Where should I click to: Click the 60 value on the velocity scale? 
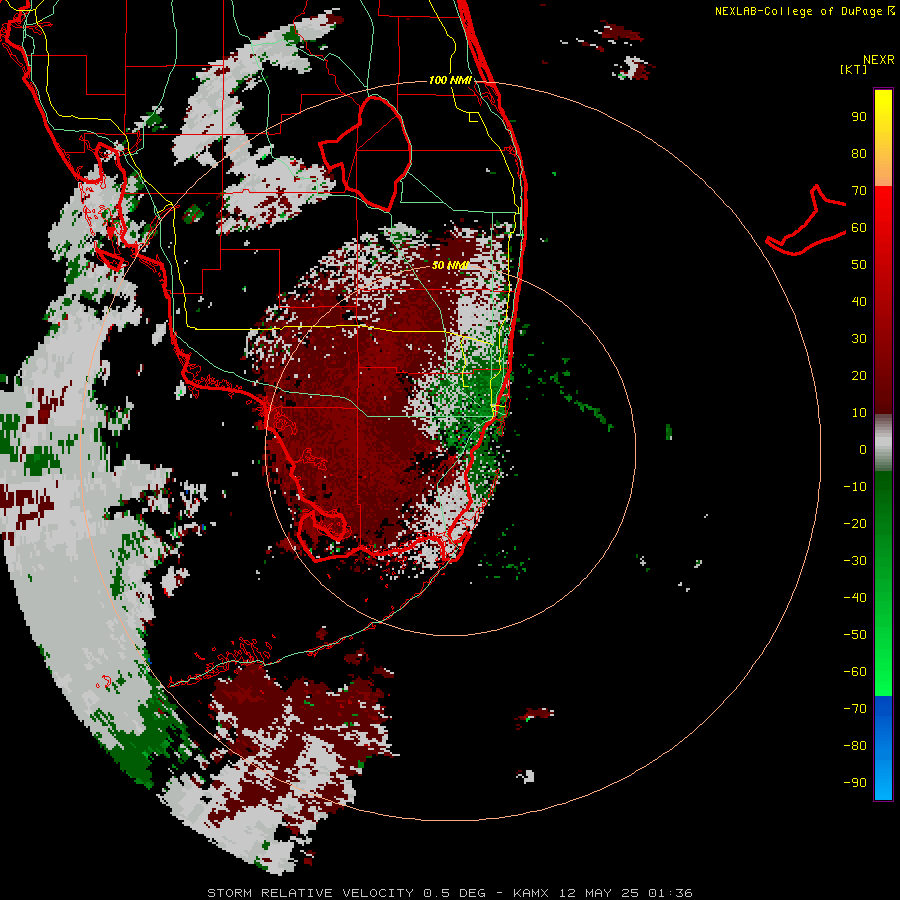(859, 228)
